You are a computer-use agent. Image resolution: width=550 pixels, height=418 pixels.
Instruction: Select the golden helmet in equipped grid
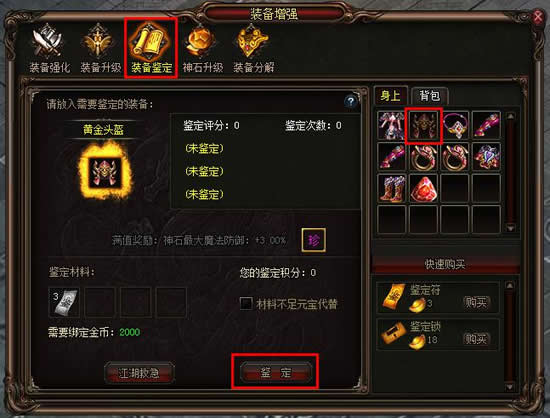[x=423, y=126]
